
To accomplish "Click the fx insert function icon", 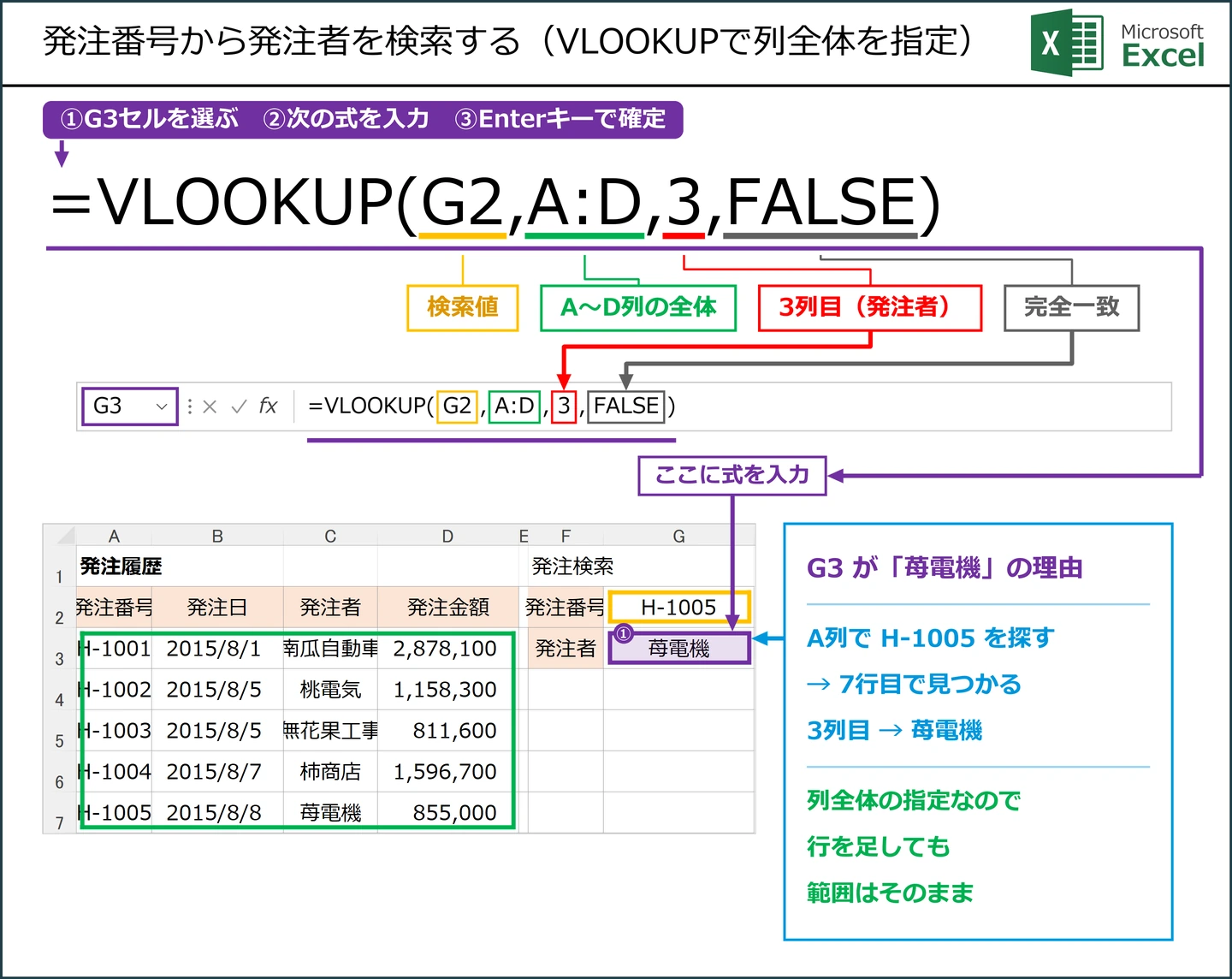I will [x=268, y=406].
